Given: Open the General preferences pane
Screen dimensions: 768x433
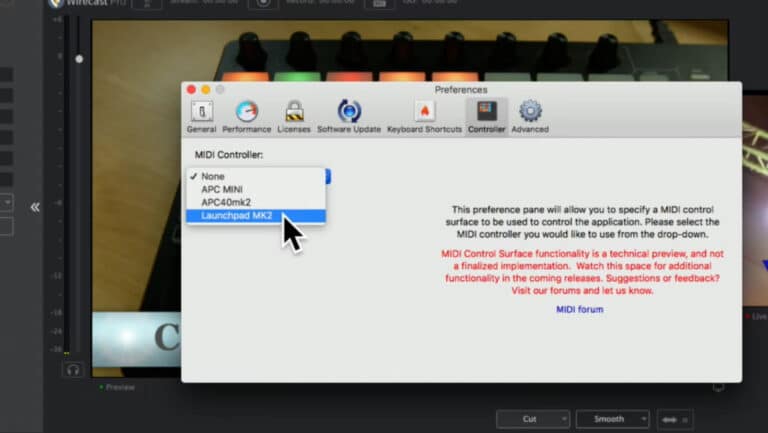Looking at the screenshot, I should [x=201, y=117].
